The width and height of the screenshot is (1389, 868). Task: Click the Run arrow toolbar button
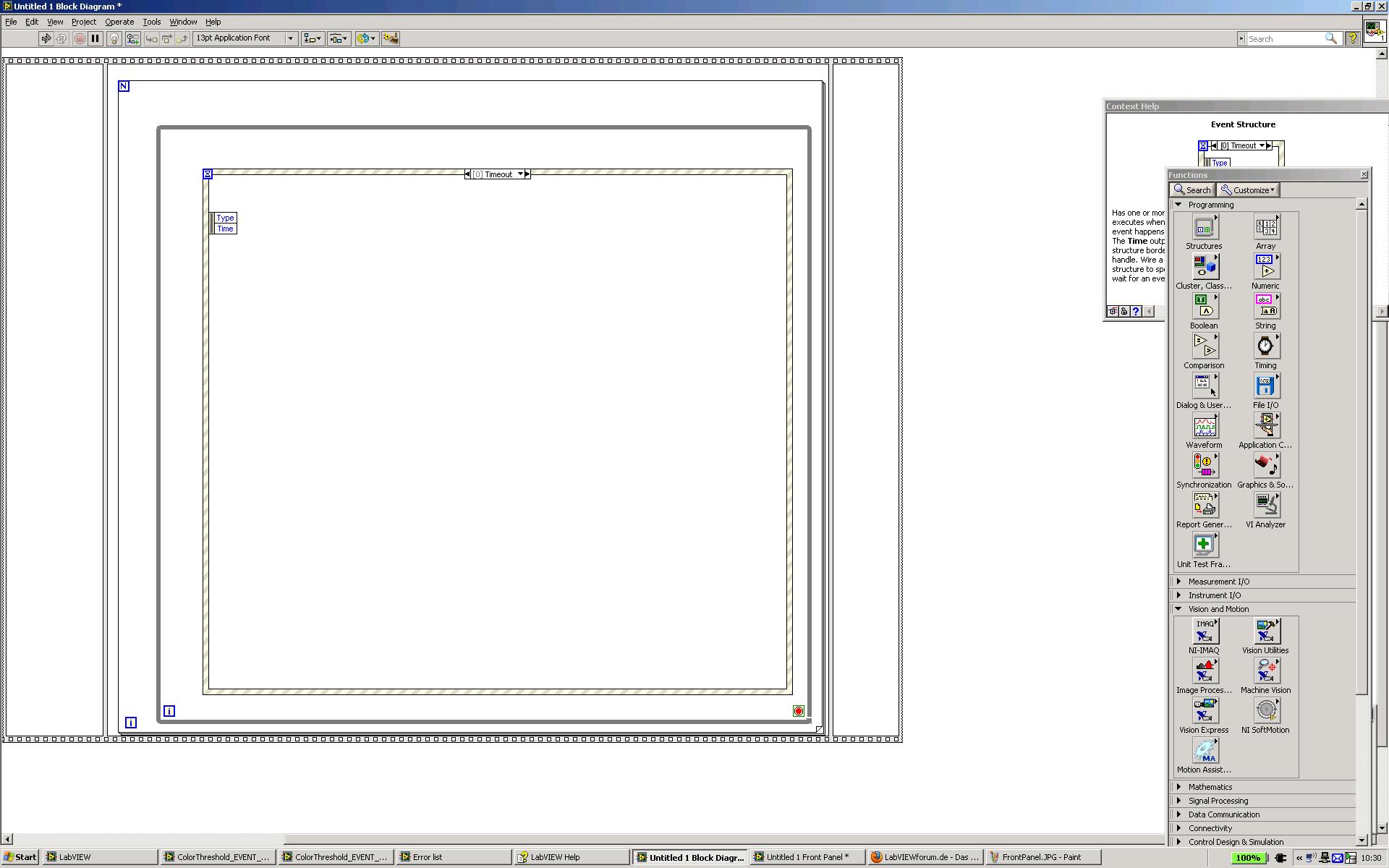coord(46,38)
